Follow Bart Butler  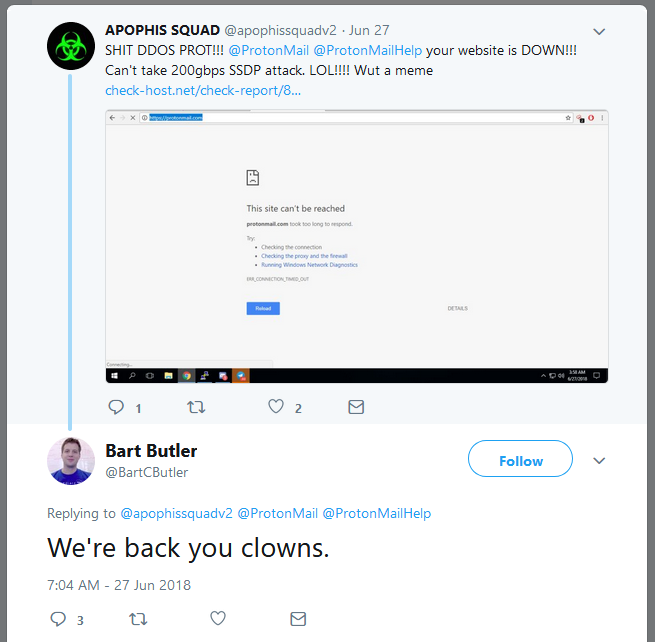(x=520, y=460)
